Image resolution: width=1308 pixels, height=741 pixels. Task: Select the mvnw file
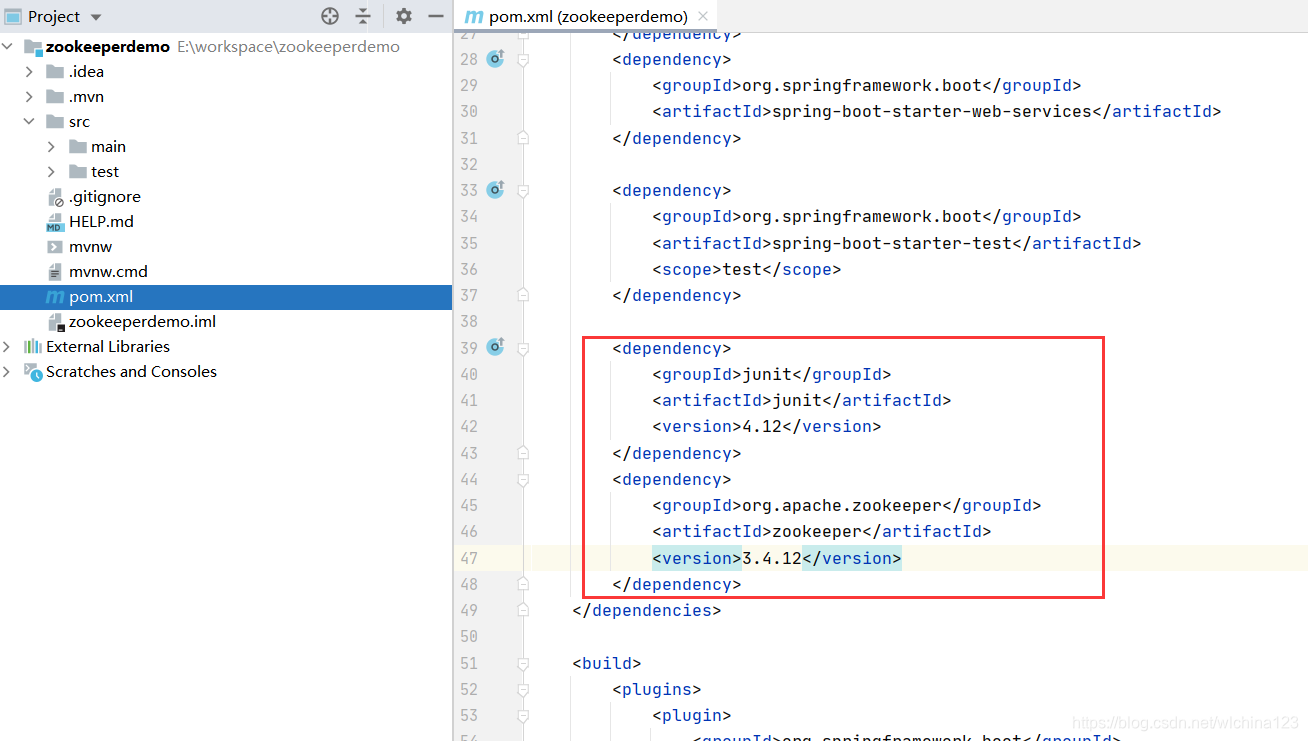click(x=90, y=247)
